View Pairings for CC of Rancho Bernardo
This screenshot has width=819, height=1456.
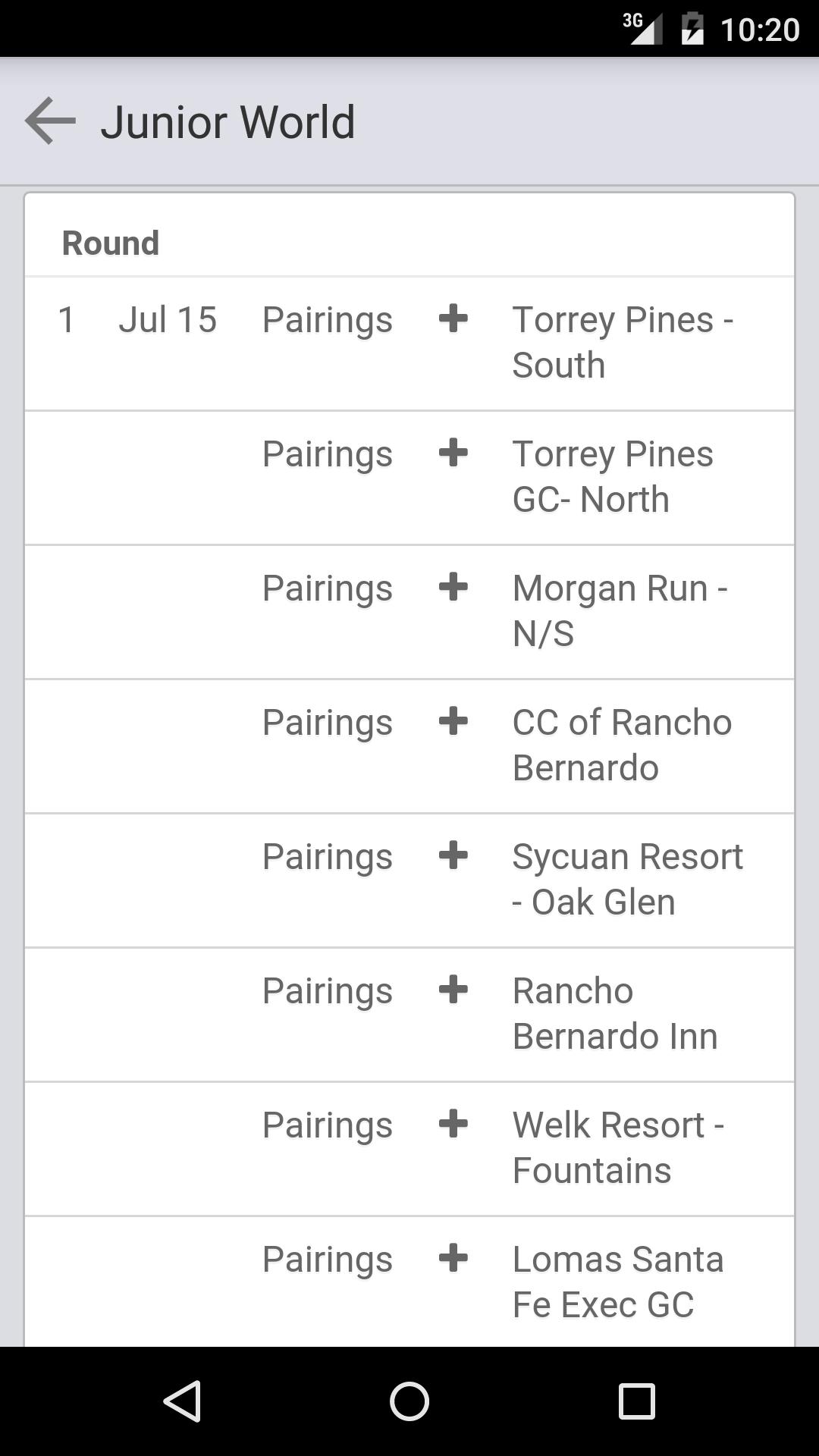pos(328,723)
